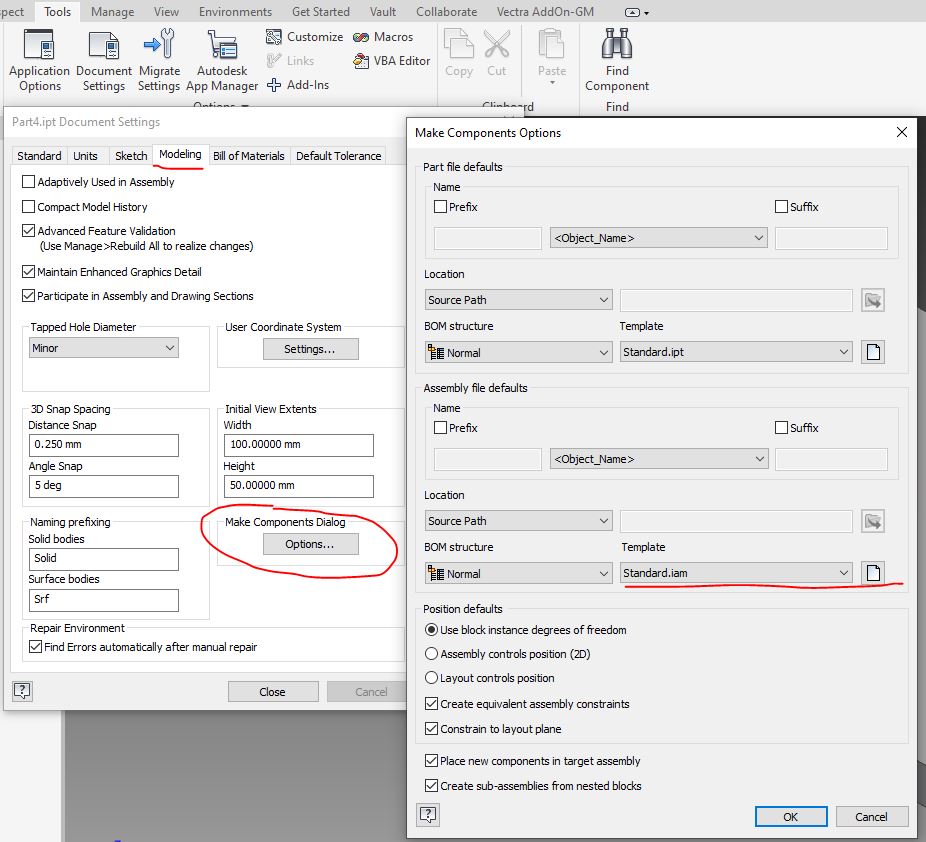Toggle Find Errors automatically after manual repair
This screenshot has width=926, height=842.
click(35, 647)
